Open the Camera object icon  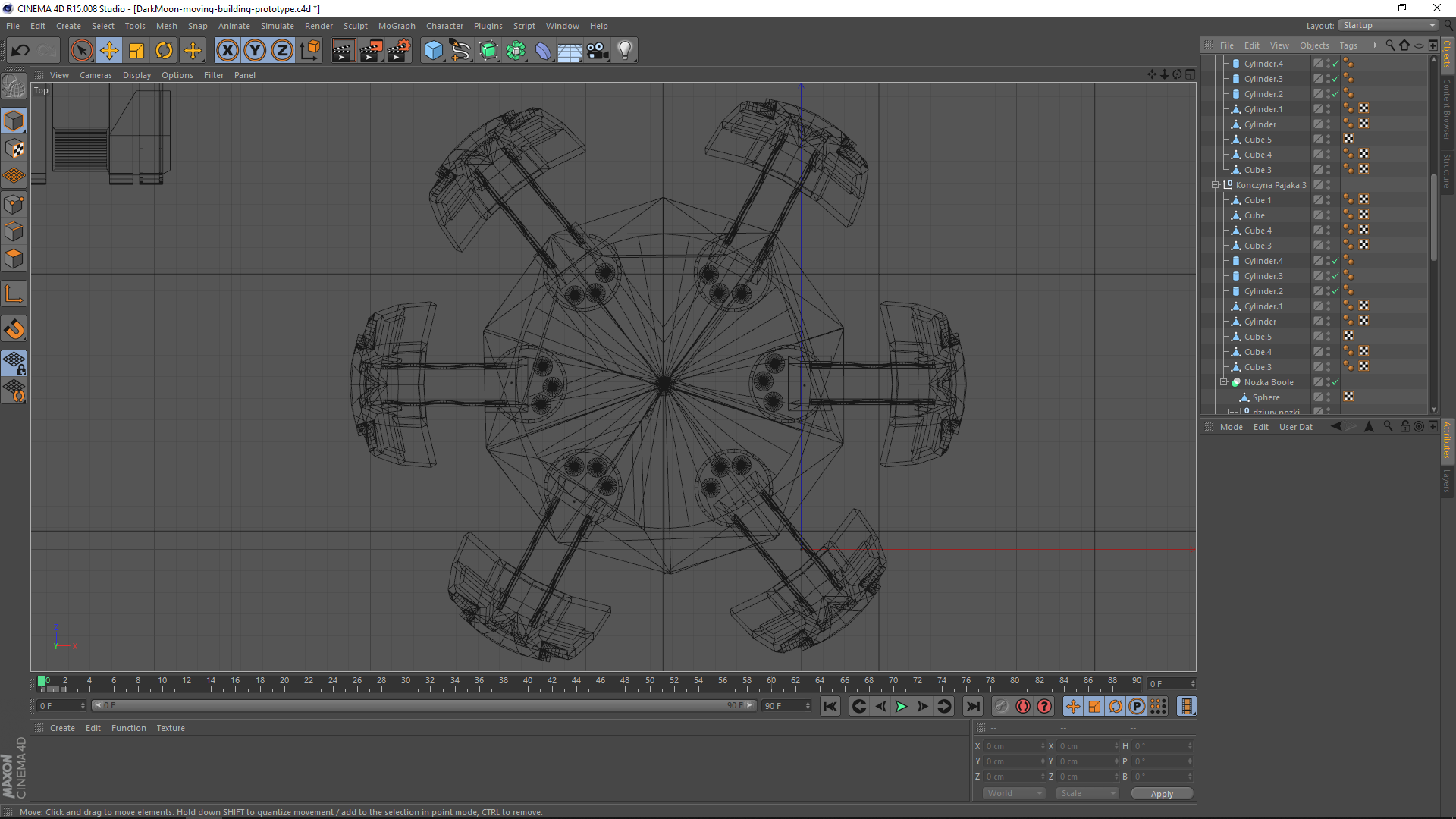(598, 51)
